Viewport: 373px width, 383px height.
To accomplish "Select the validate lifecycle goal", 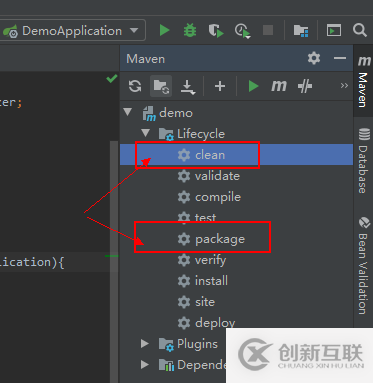I will pos(236,176).
